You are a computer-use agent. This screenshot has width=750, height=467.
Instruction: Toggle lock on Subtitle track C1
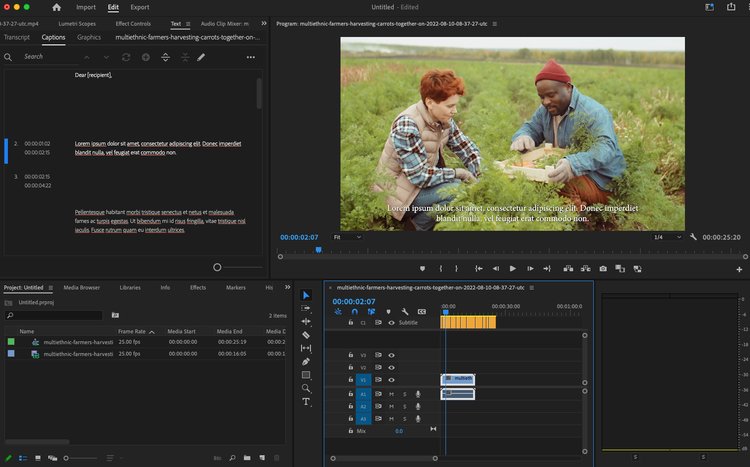350,323
